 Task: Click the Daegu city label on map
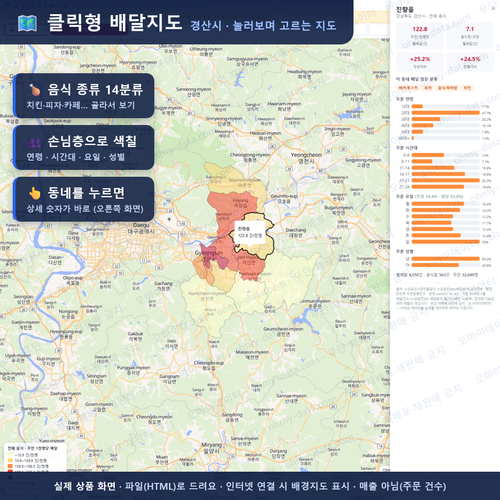click(141, 228)
